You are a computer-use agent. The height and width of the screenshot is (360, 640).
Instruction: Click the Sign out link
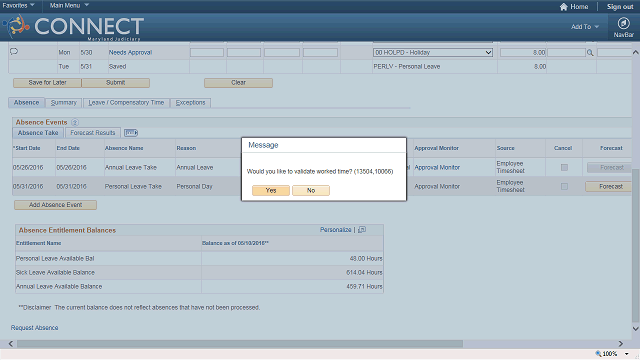pyautogui.click(x=620, y=7)
